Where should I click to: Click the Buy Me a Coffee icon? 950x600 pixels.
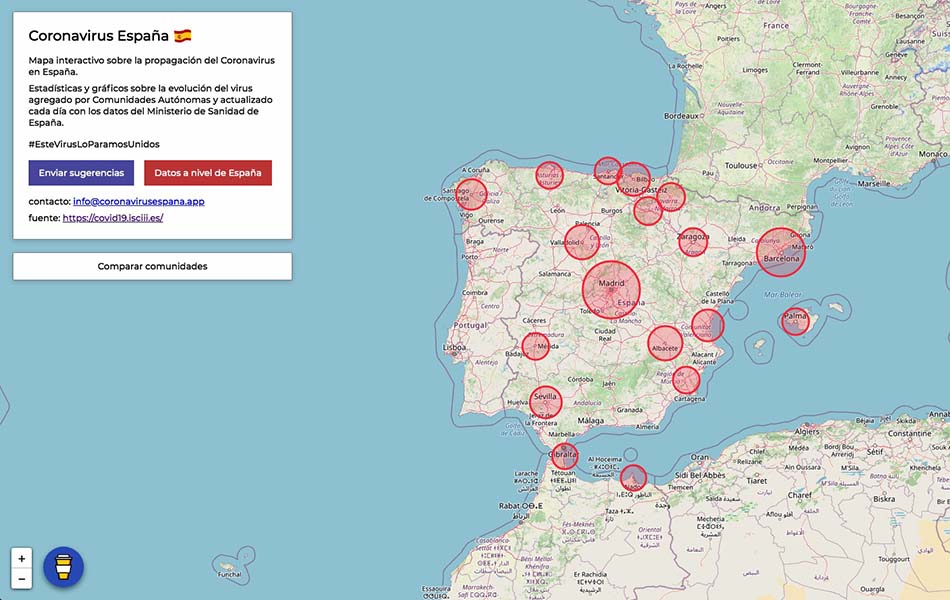point(63,566)
